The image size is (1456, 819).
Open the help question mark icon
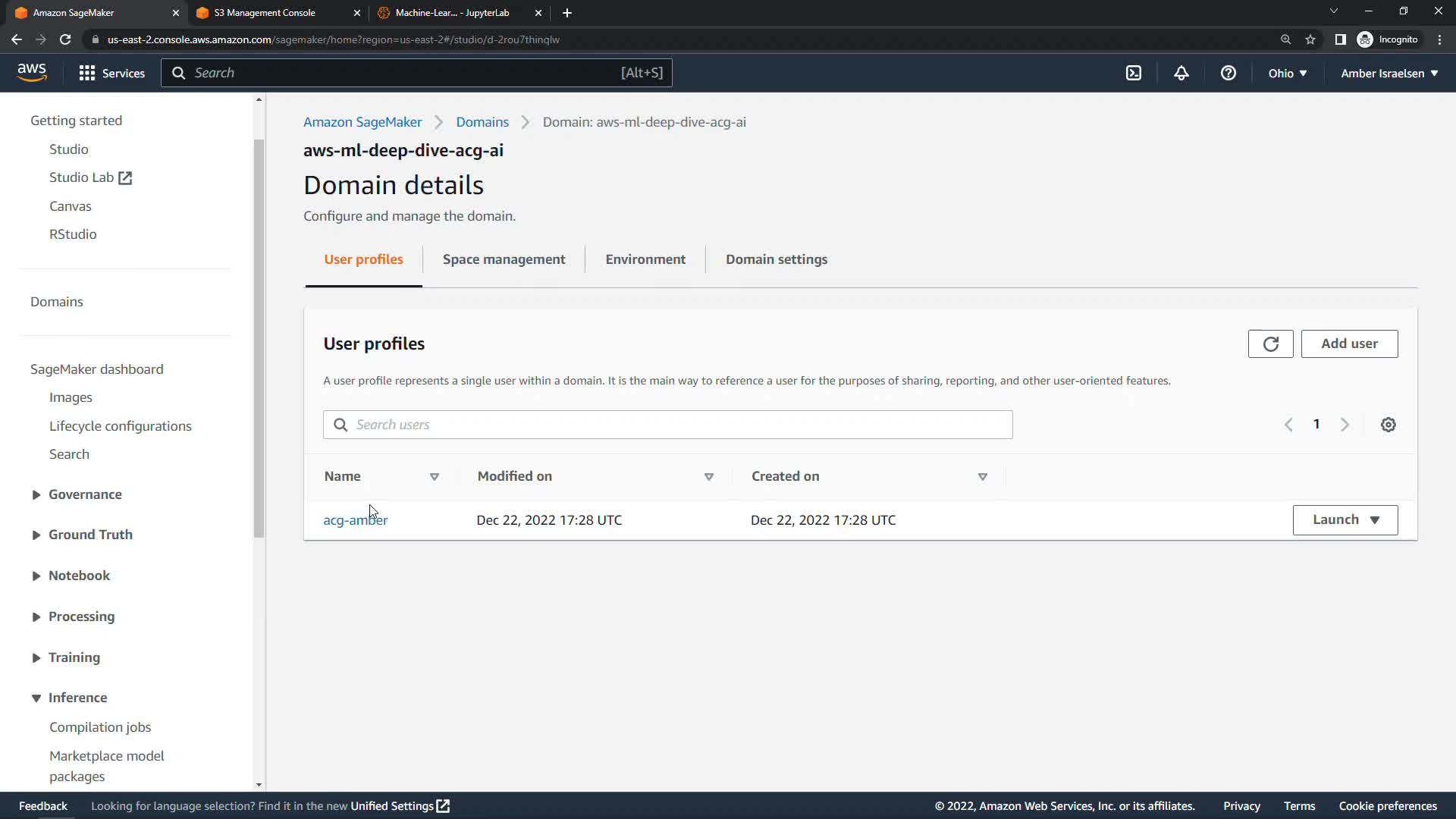tap(1228, 73)
